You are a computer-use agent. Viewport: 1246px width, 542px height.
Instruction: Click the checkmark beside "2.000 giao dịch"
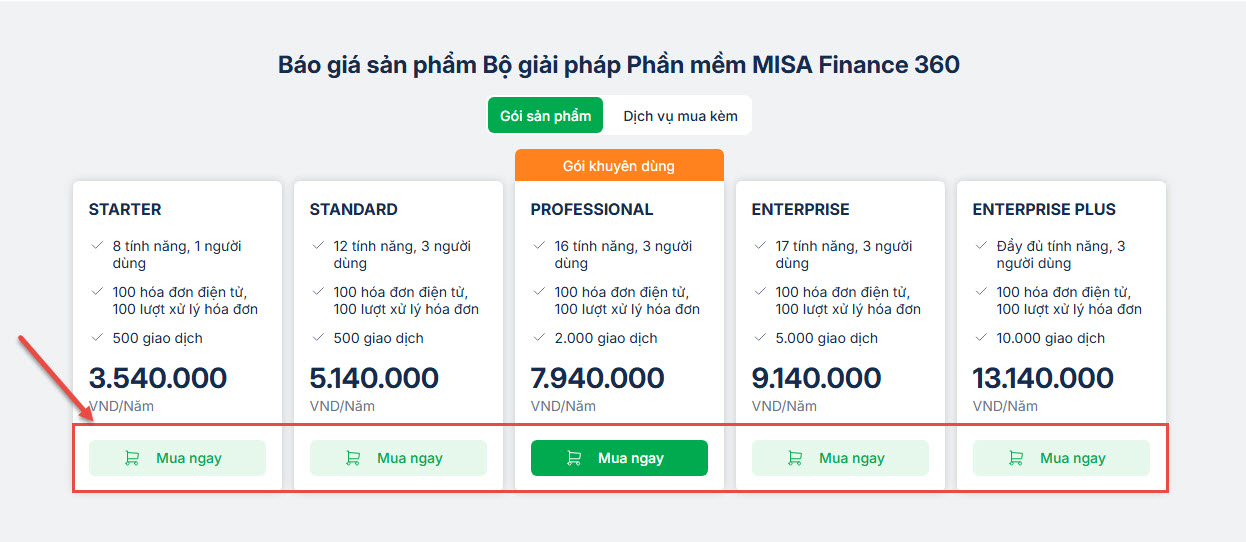click(x=539, y=338)
